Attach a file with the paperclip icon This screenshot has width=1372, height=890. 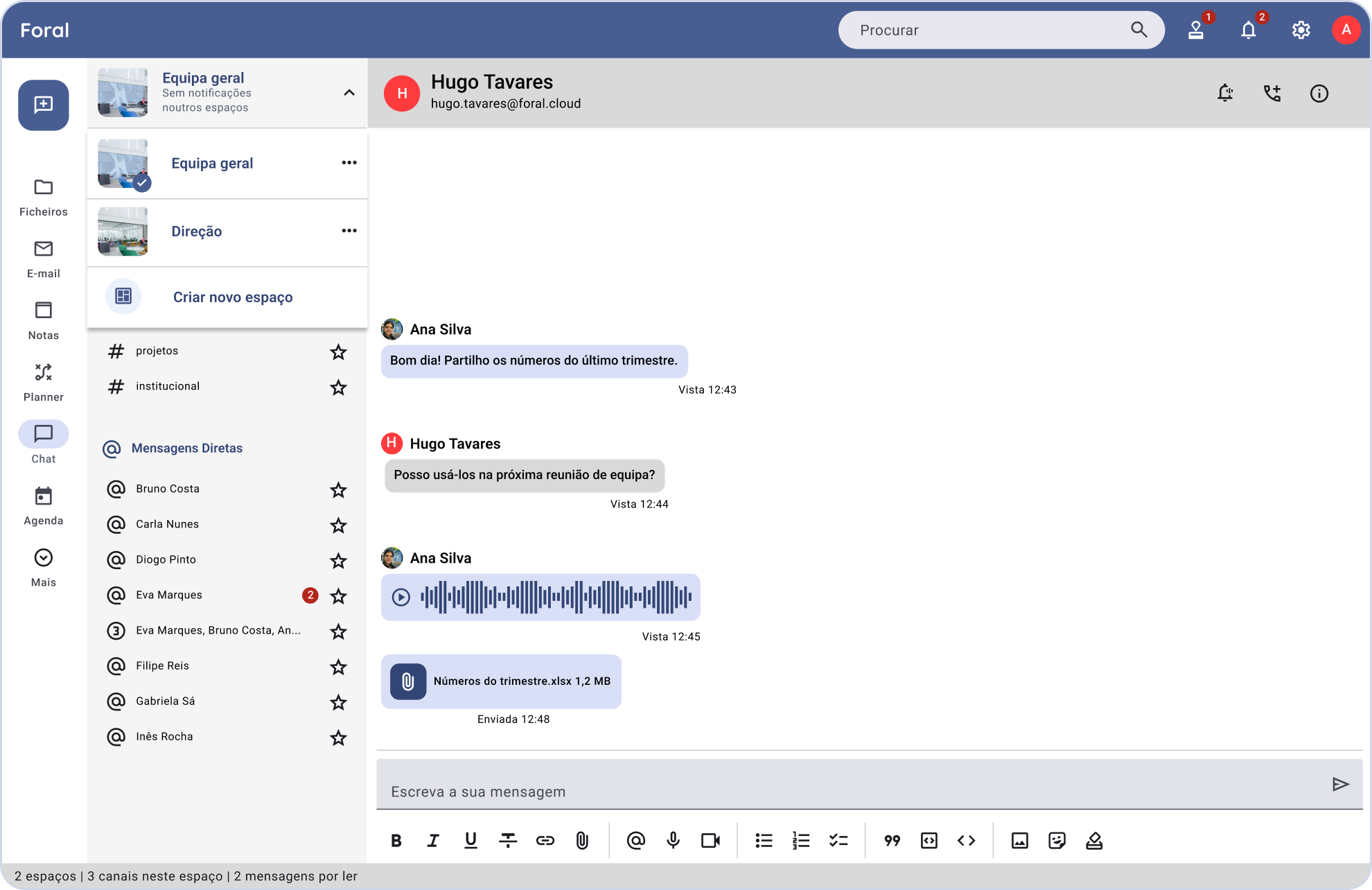click(583, 841)
